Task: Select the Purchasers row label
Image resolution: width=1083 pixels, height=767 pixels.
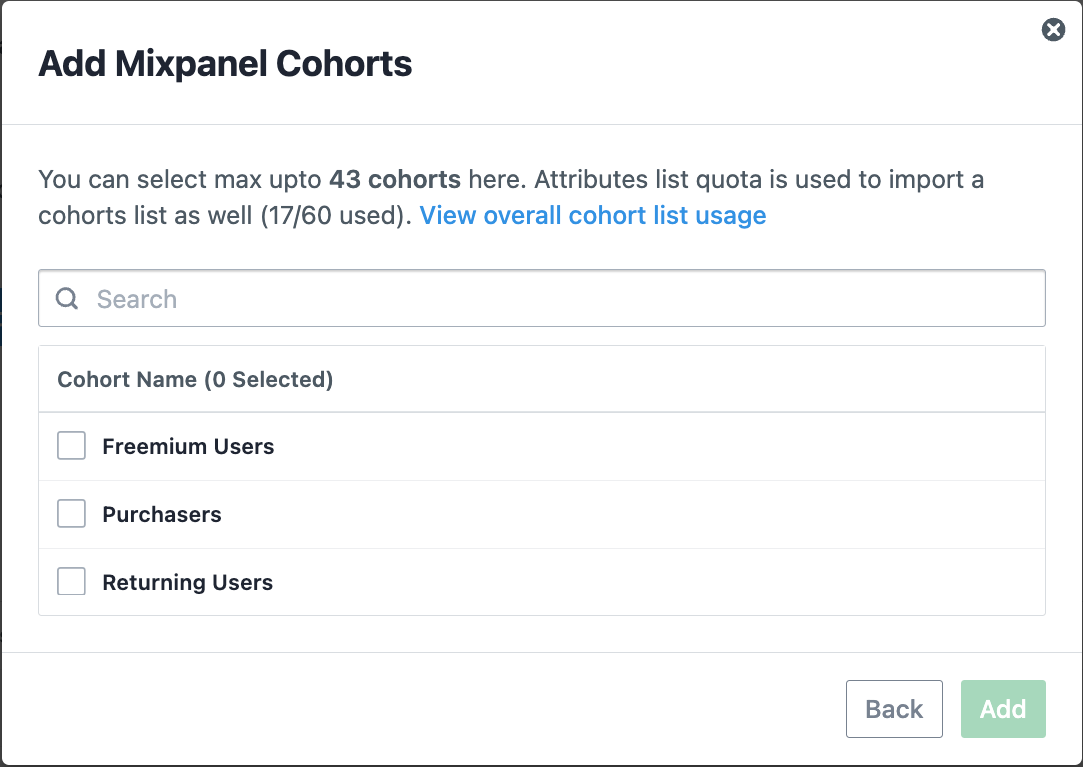Action: pyautogui.click(x=162, y=514)
